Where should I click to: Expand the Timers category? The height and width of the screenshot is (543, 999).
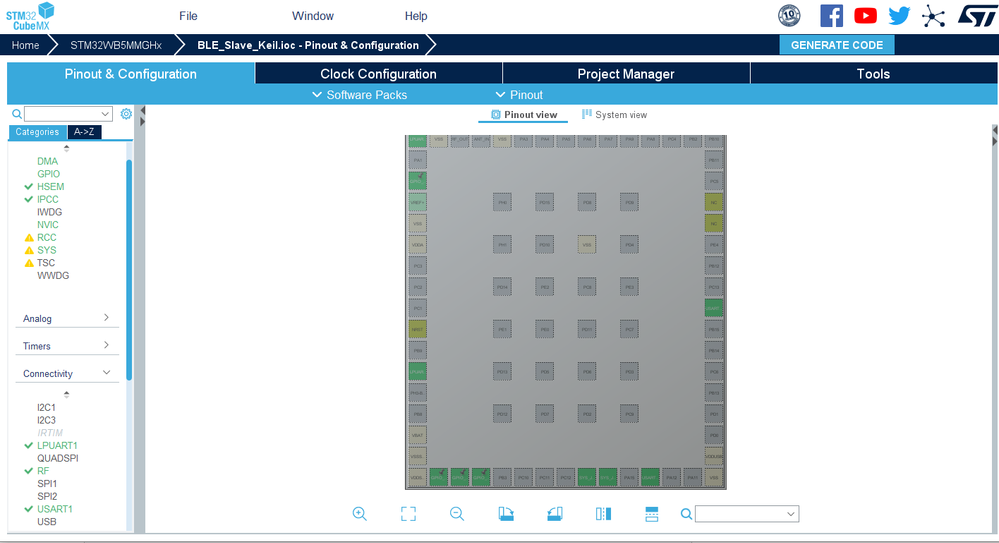[67, 345]
